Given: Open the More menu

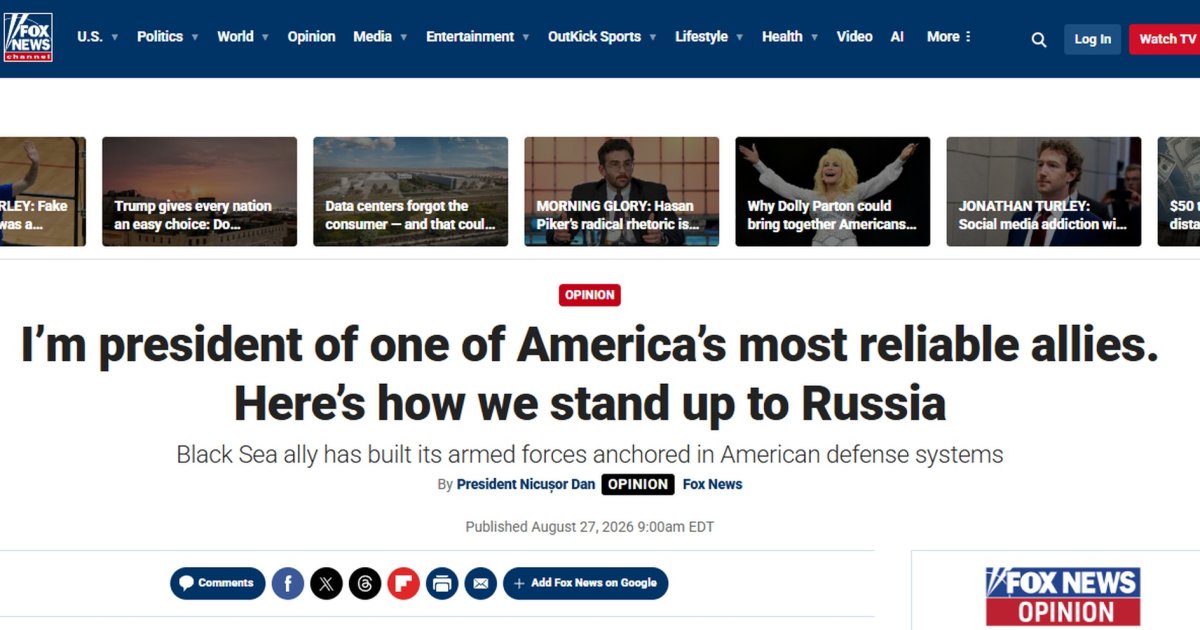Looking at the screenshot, I should pos(949,36).
